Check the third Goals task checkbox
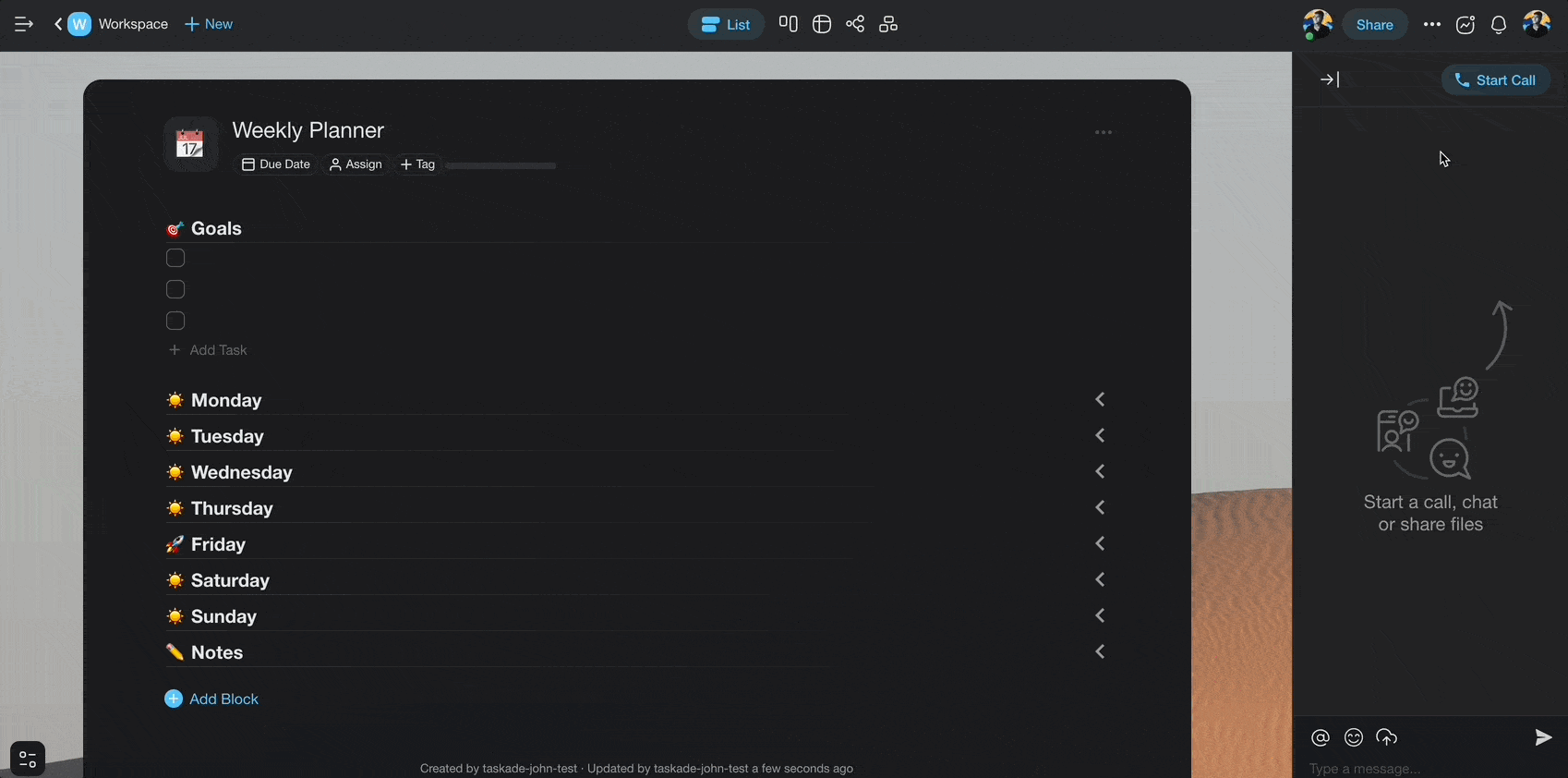1568x778 pixels. pyautogui.click(x=175, y=321)
